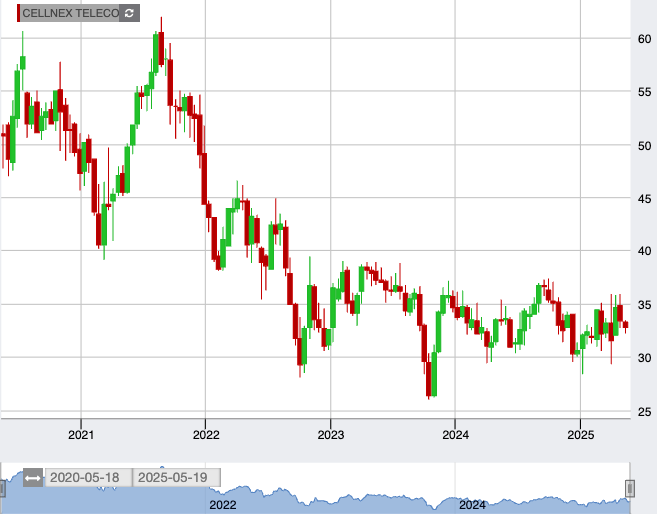Click the 2022 label in the navigator
The width and height of the screenshot is (659, 517).
point(223,506)
